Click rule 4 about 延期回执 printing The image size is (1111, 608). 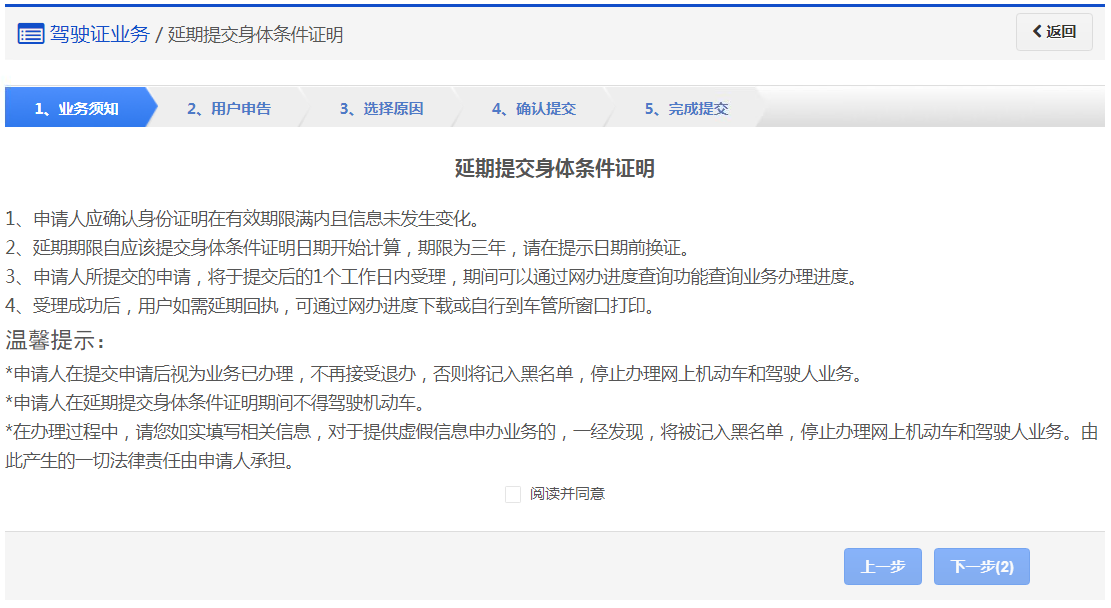point(330,306)
